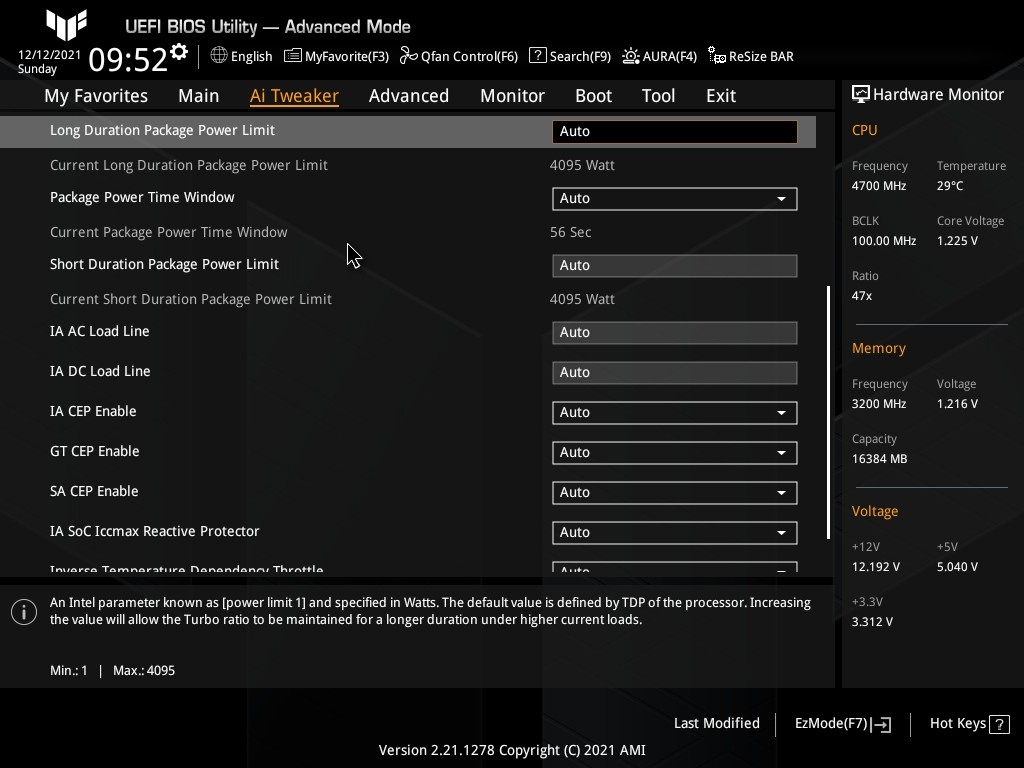The image size is (1024, 768).
Task: Click the TUF logo emblem
Action: pos(67,25)
